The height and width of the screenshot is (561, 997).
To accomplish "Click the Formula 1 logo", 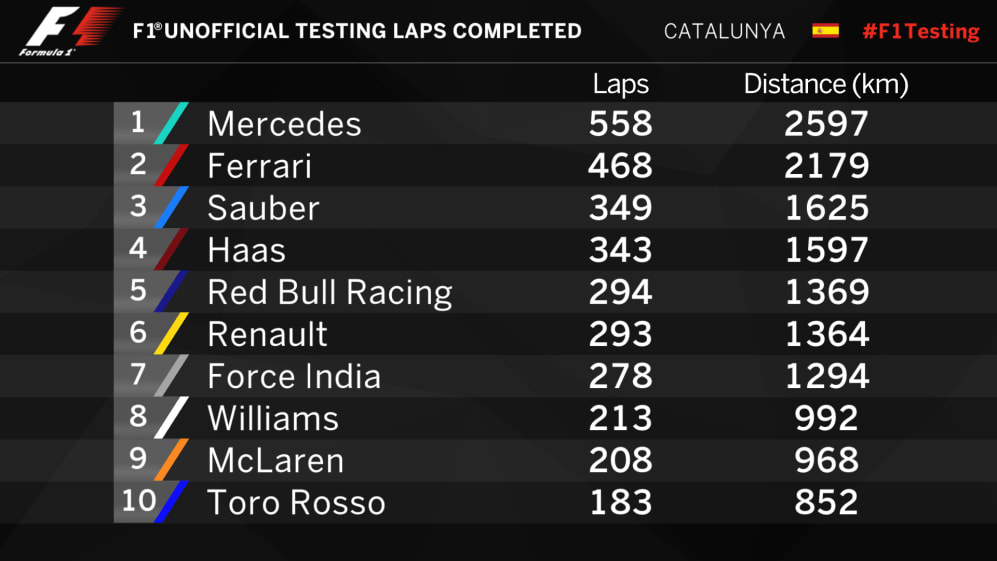I will 68,32.
